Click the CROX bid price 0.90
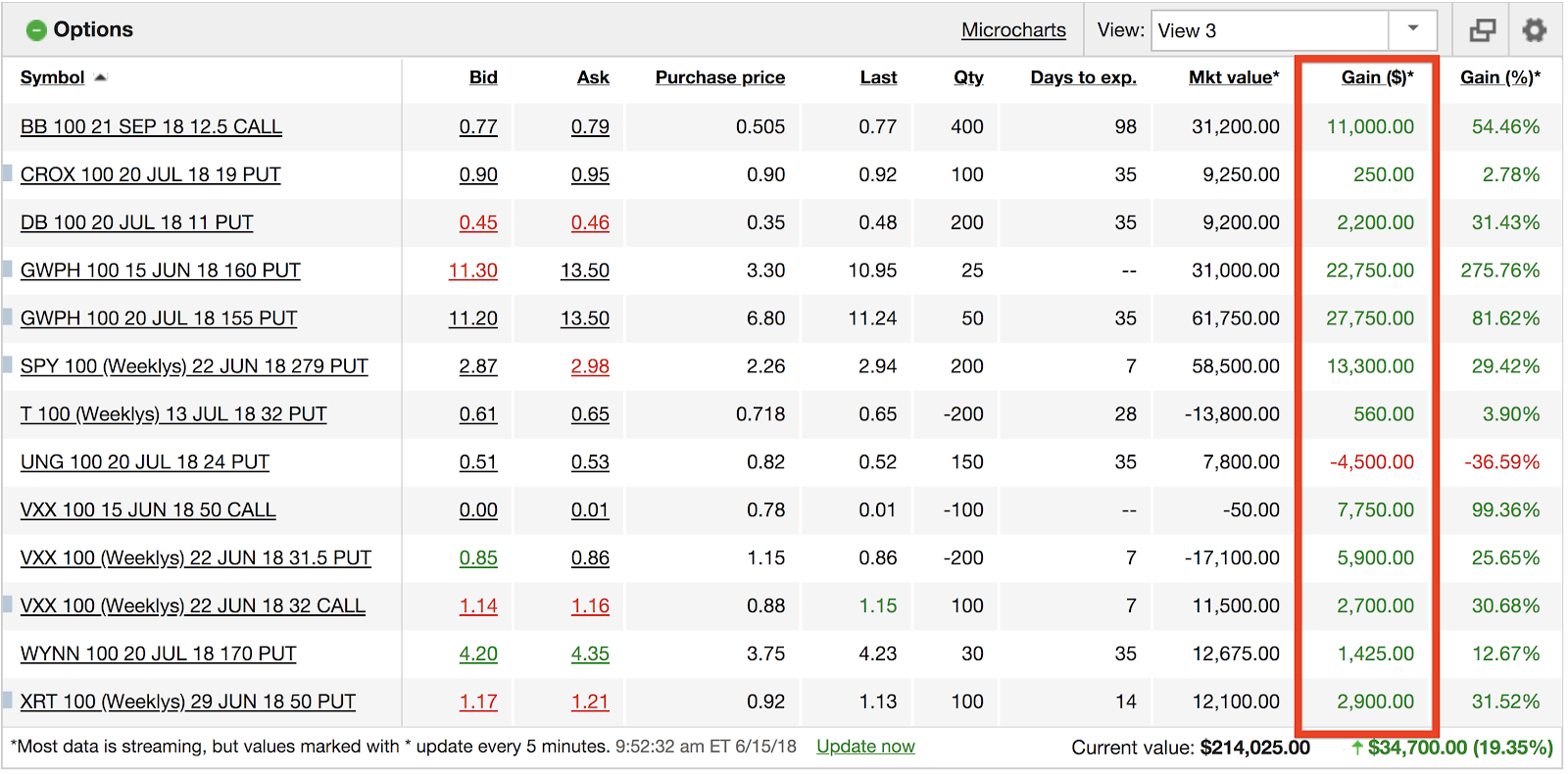Screen dimensions: 1568x774 click(478, 174)
